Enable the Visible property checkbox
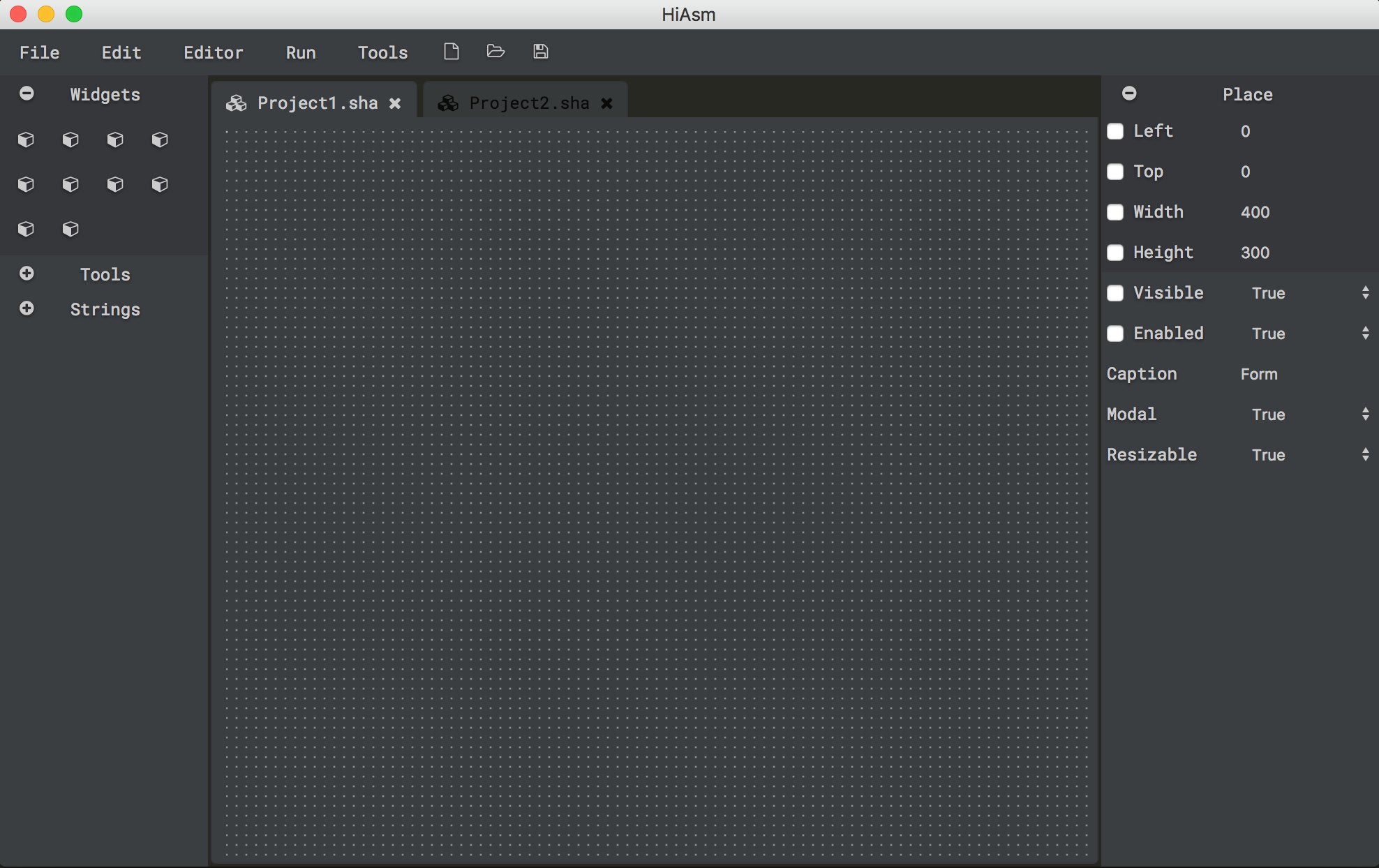The height and width of the screenshot is (868, 1379). point(1115,293)
